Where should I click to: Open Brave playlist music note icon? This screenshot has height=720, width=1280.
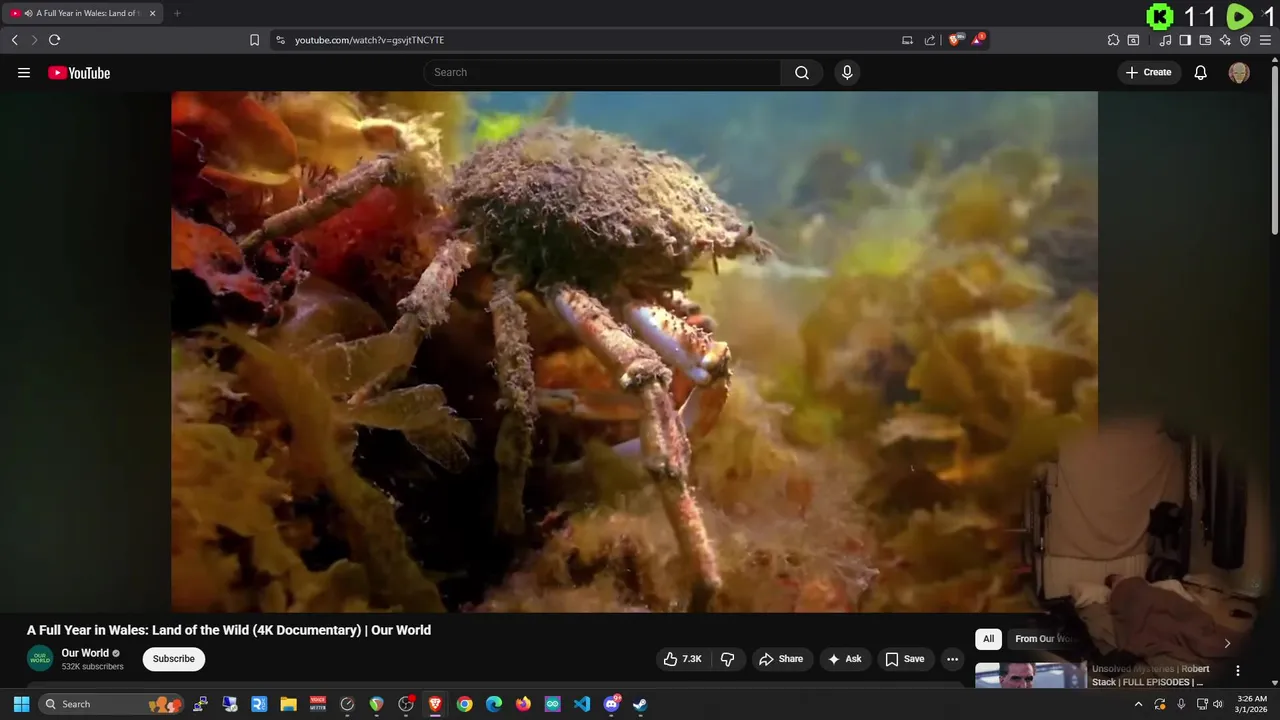(x=1165, y=40)
